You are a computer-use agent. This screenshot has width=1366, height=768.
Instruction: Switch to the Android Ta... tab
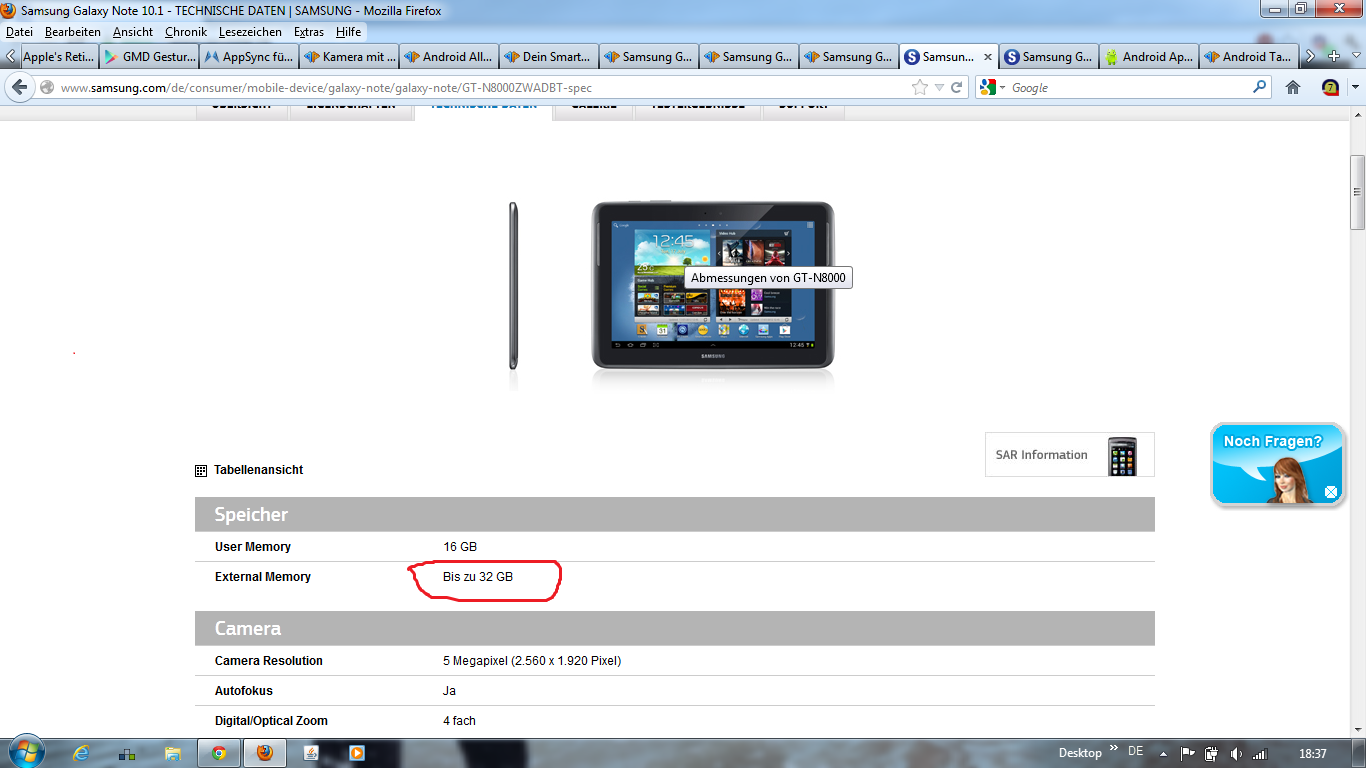[1249, 57]
